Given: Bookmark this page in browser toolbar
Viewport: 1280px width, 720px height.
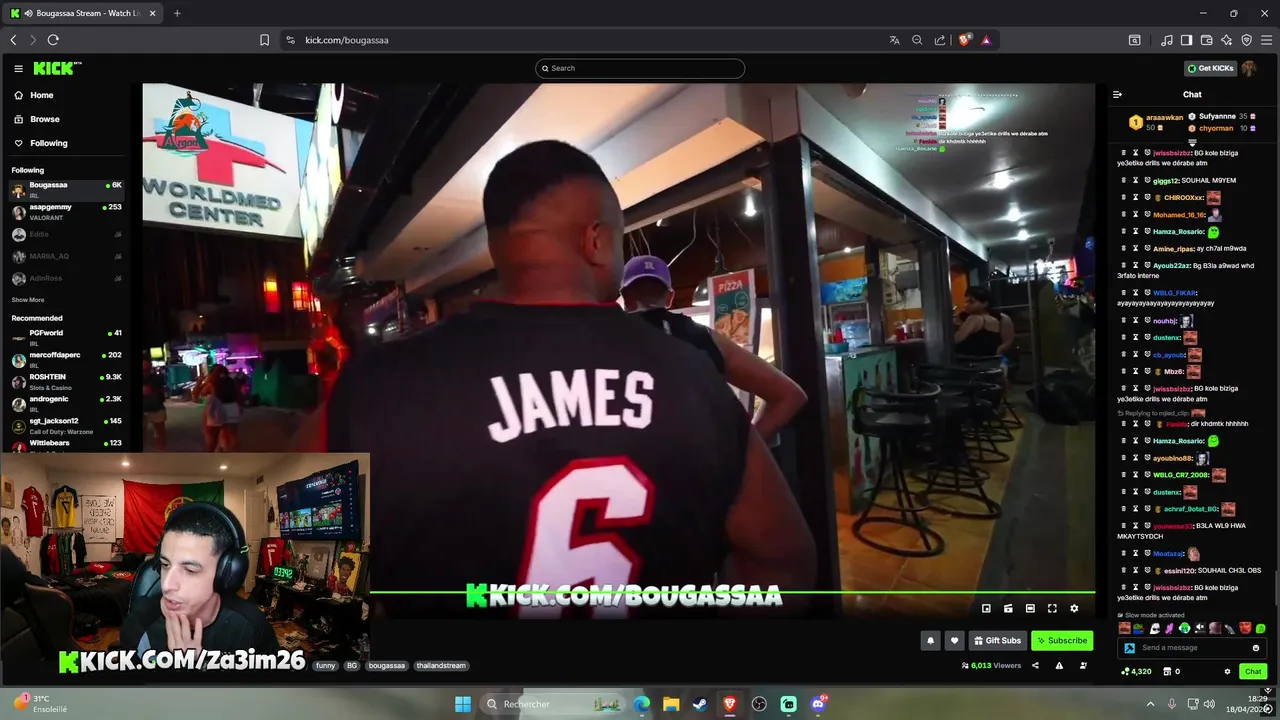Looking at the screenshot, I should pos(264,40).
